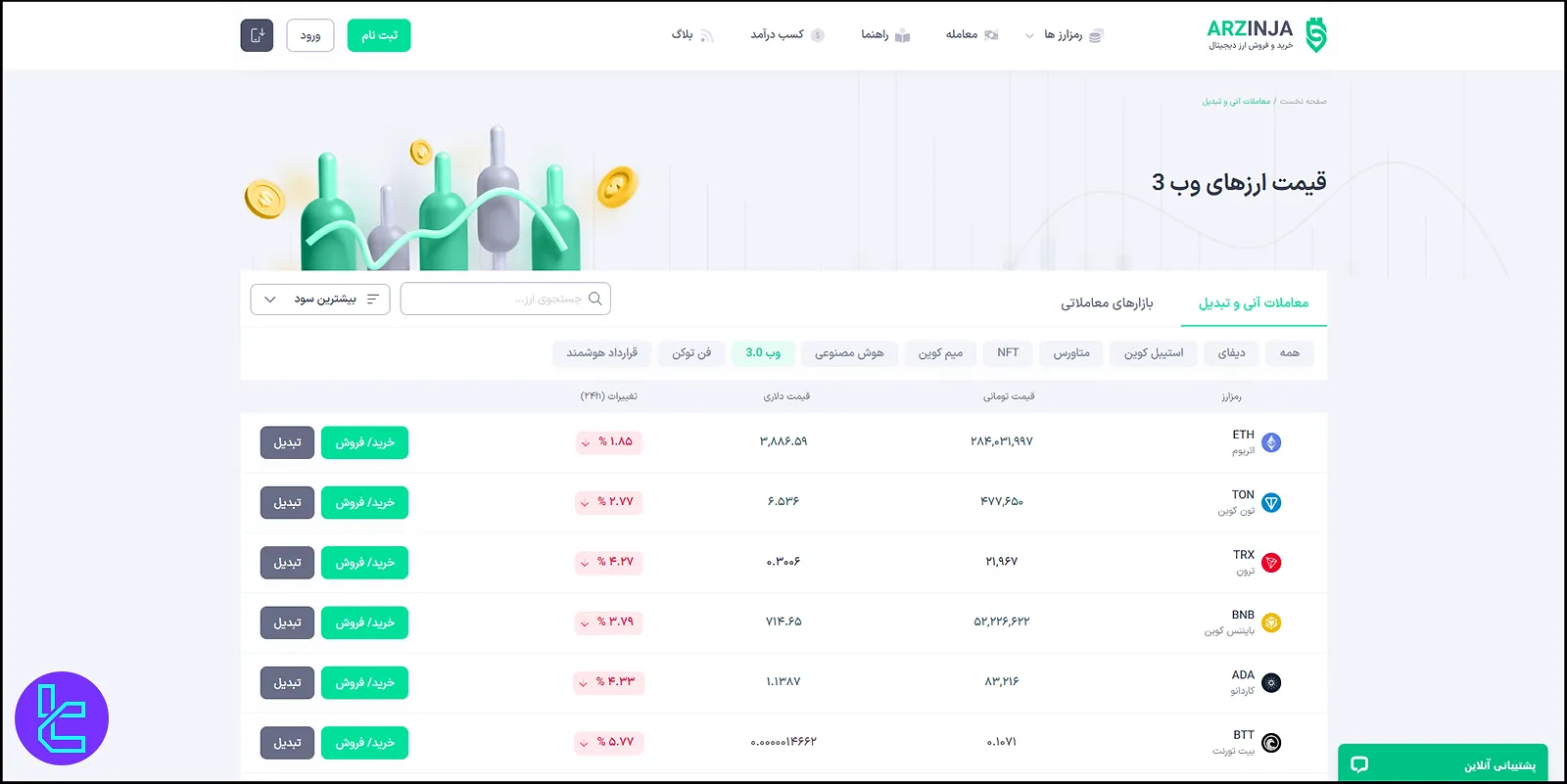1567x784 pixels.
Task: Click تبدیل button for ADA
Action: 287,683
